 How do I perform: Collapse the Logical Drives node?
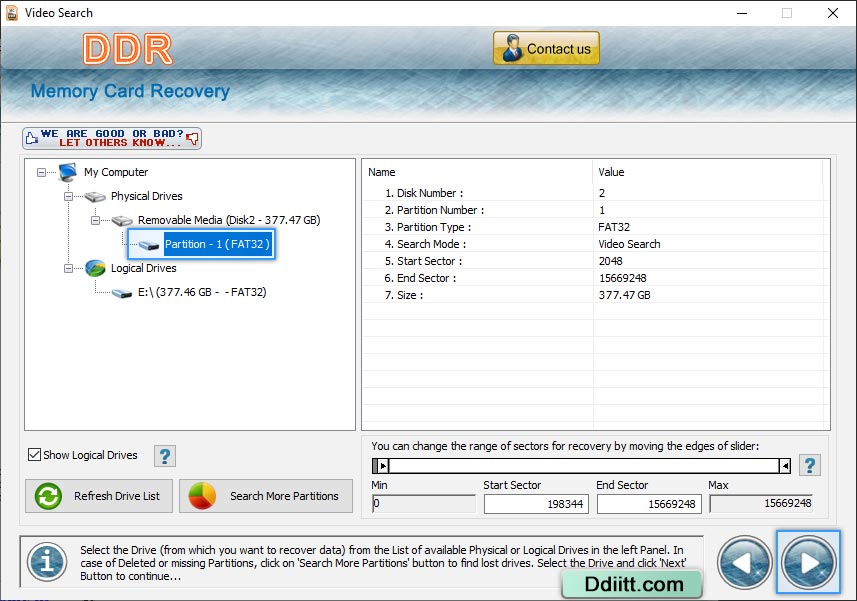(x=68, y=268)
